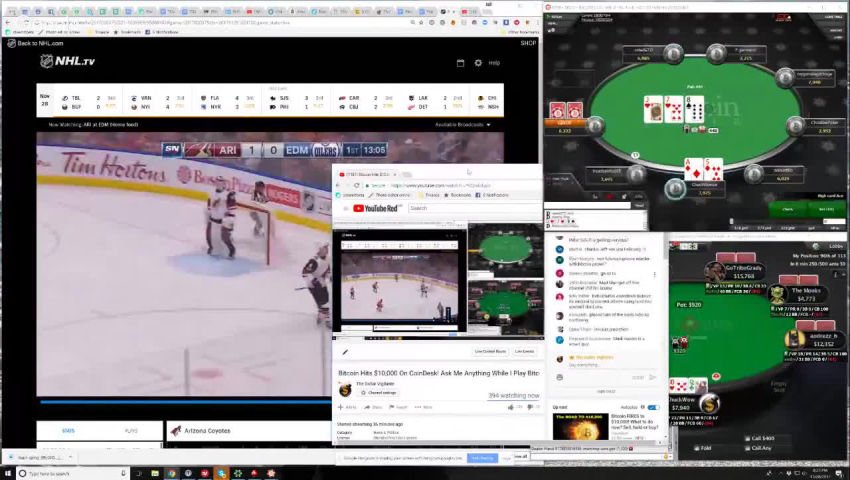This screenshot has width=850, height=480.
Task: Open the More menu under the video
Action: tap(423, 407)
